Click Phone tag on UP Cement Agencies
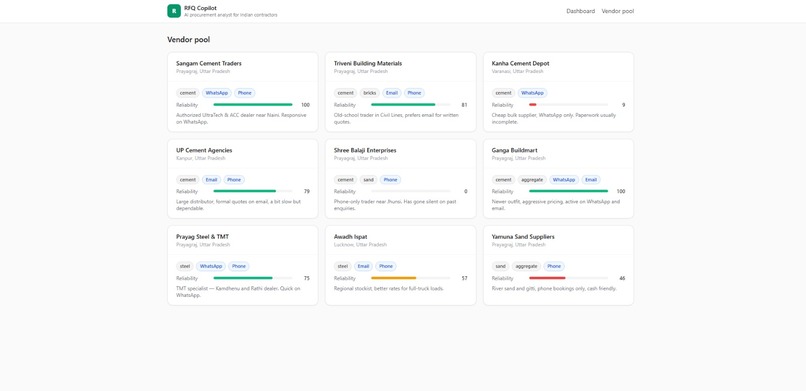 (x=234, y=180)
